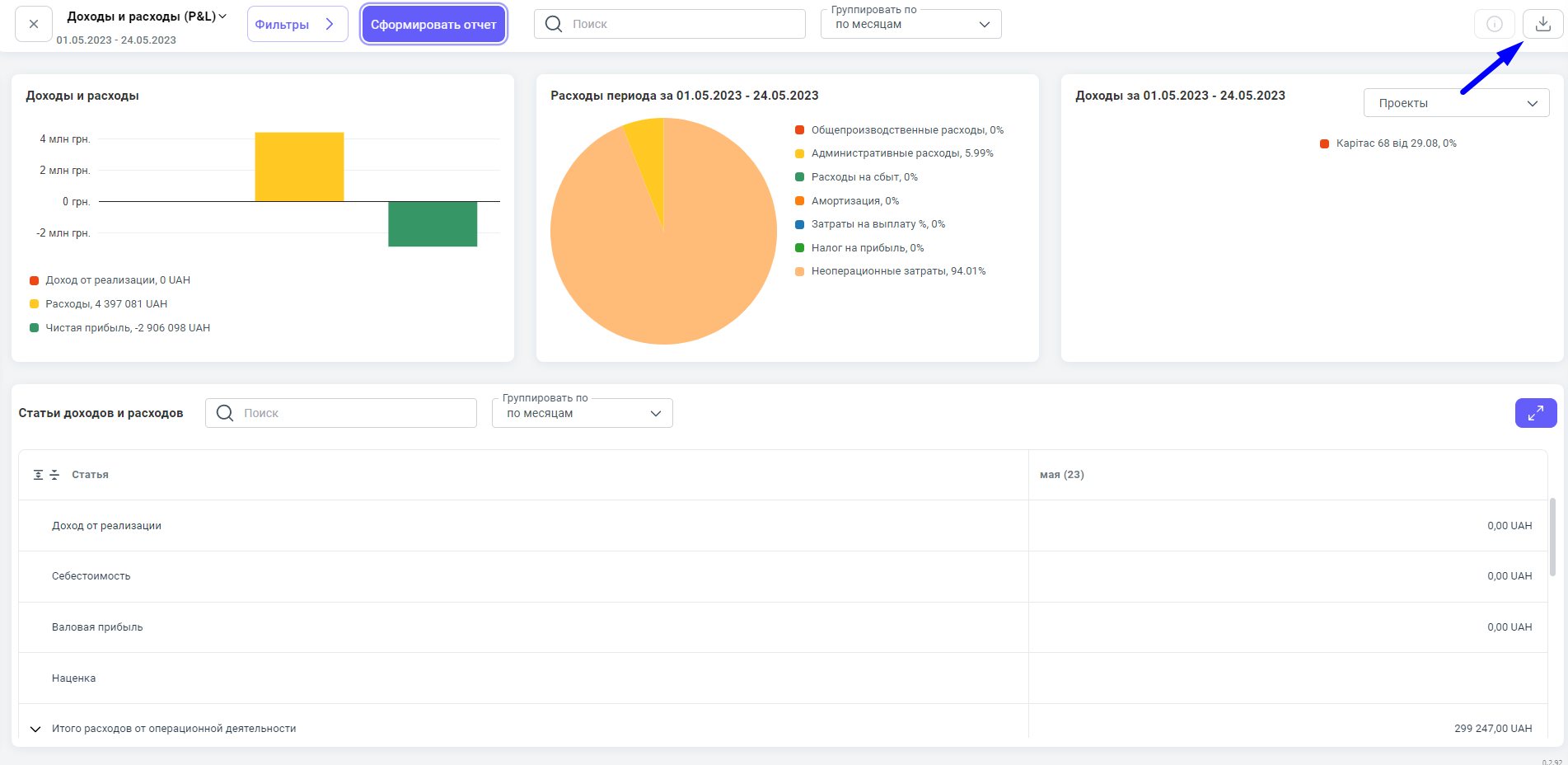Click Сформировать отчет button
The width and height of the screenshot is (1568, 765).
point(433,24)
